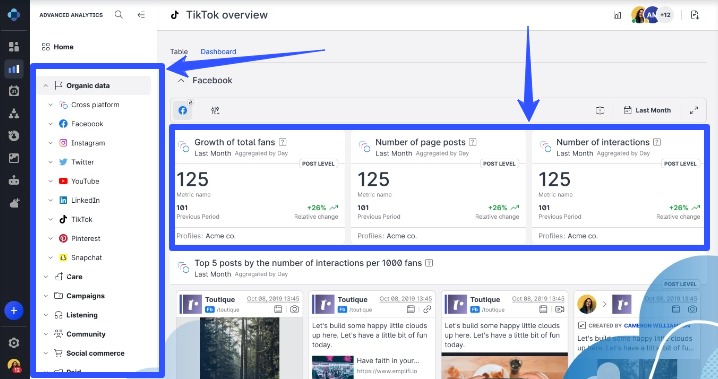Click the Facebook profile filter icon
Image resolution: width=718 pixels, height=379 pixels.
pyautogui.click(x=183, y=110)
